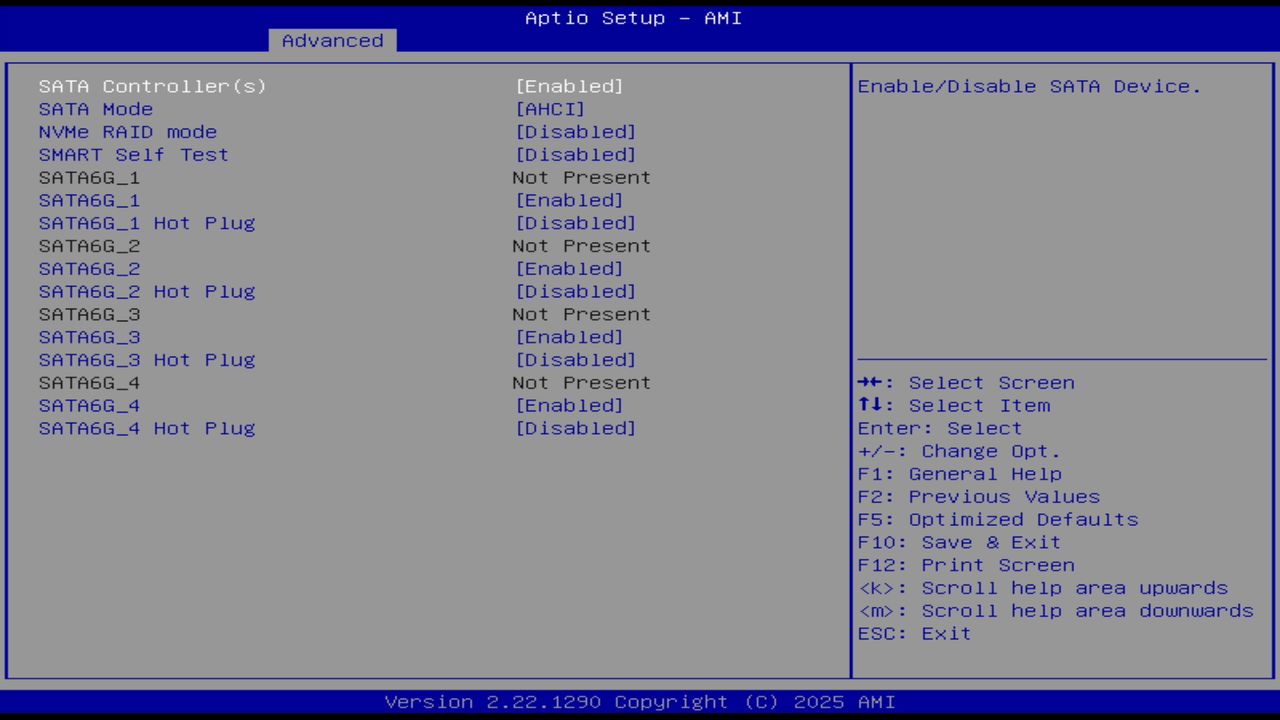Disable the SATA6G_3 port
The width and height of the screenshot is (1280, 720).
tap(569, 337)
